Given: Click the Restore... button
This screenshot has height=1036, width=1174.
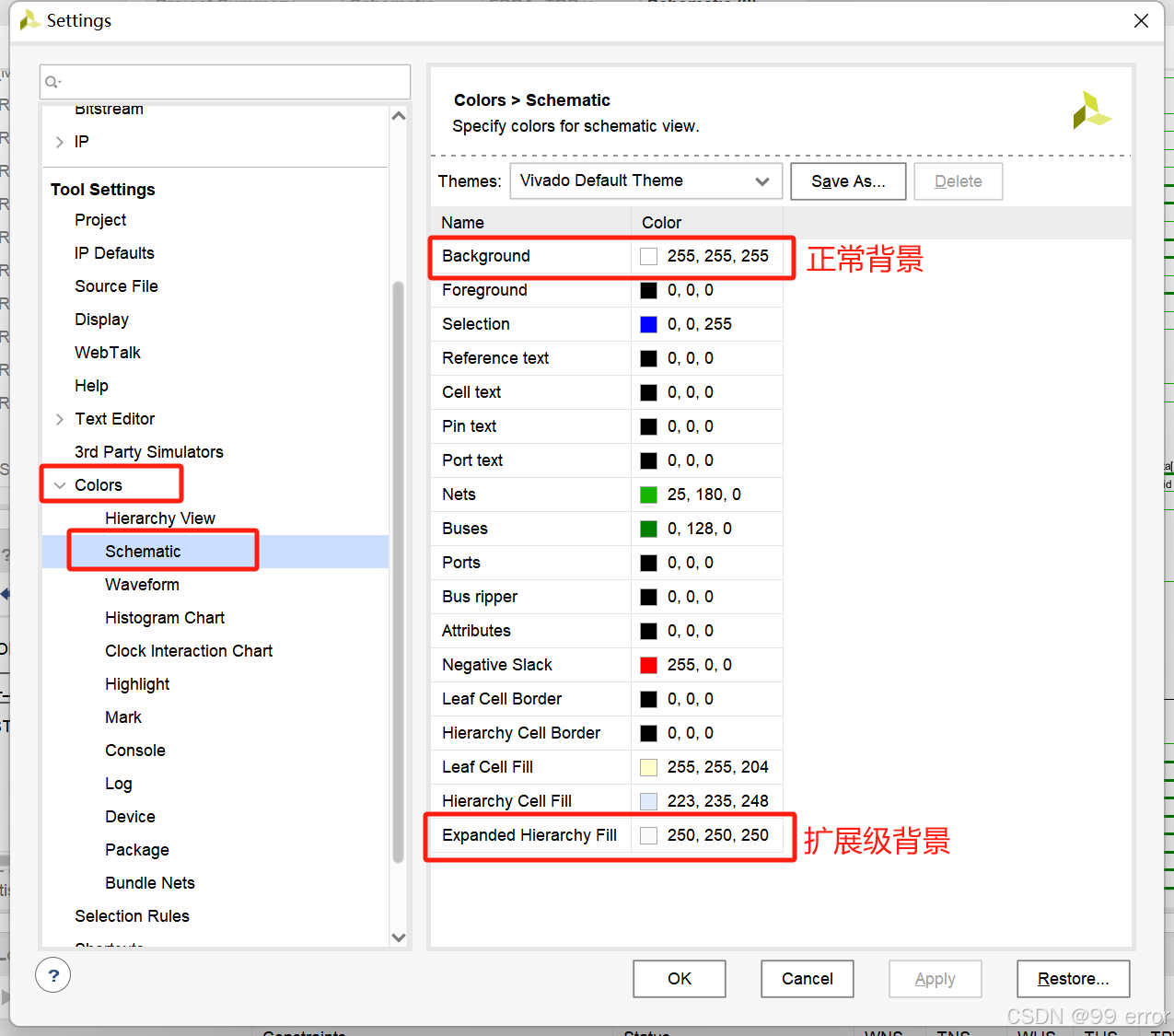Looking at the screenshot, I should tap(1074, 979).
